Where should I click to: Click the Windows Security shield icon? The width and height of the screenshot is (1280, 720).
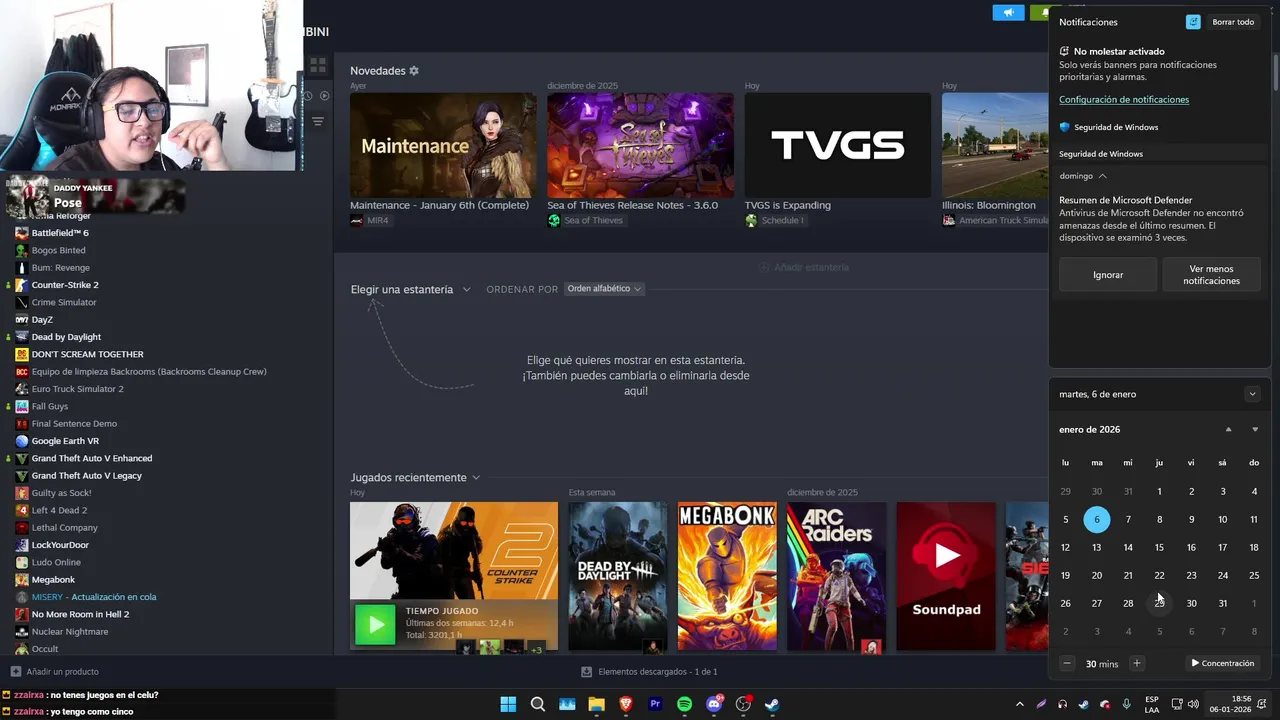click(1065, 127)
